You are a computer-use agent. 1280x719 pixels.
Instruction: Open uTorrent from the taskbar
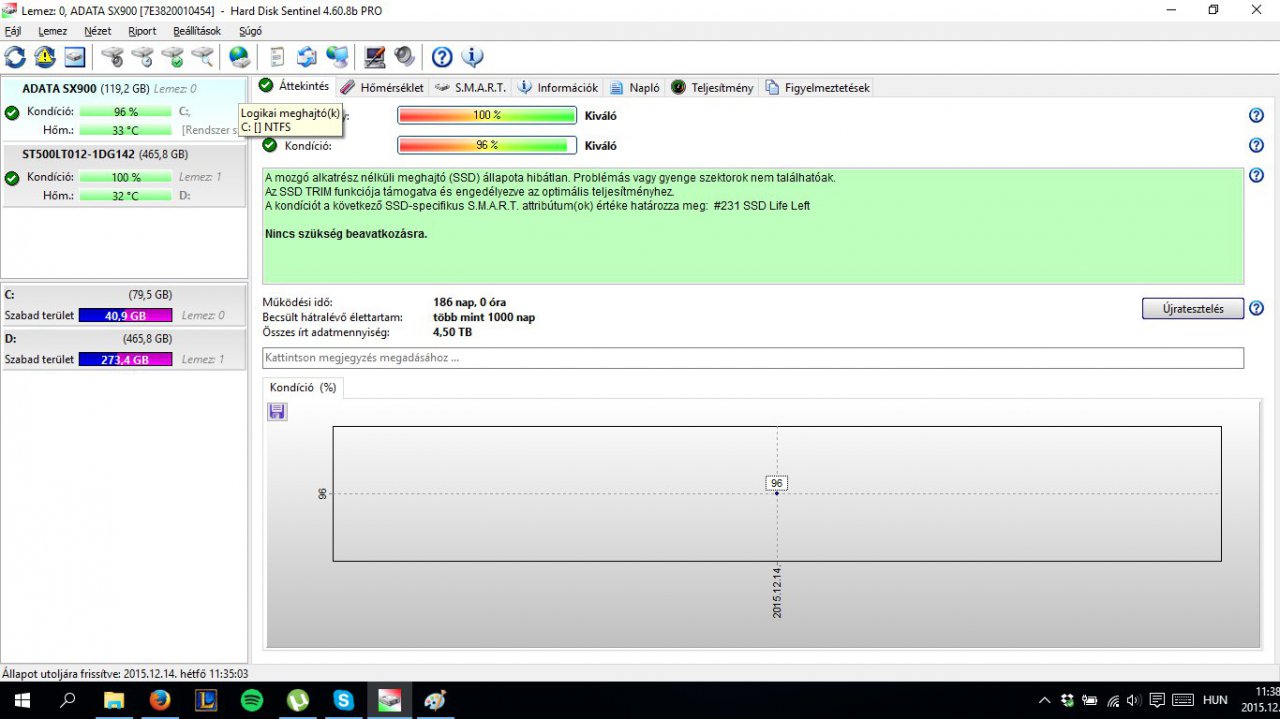tap(298, 701)
